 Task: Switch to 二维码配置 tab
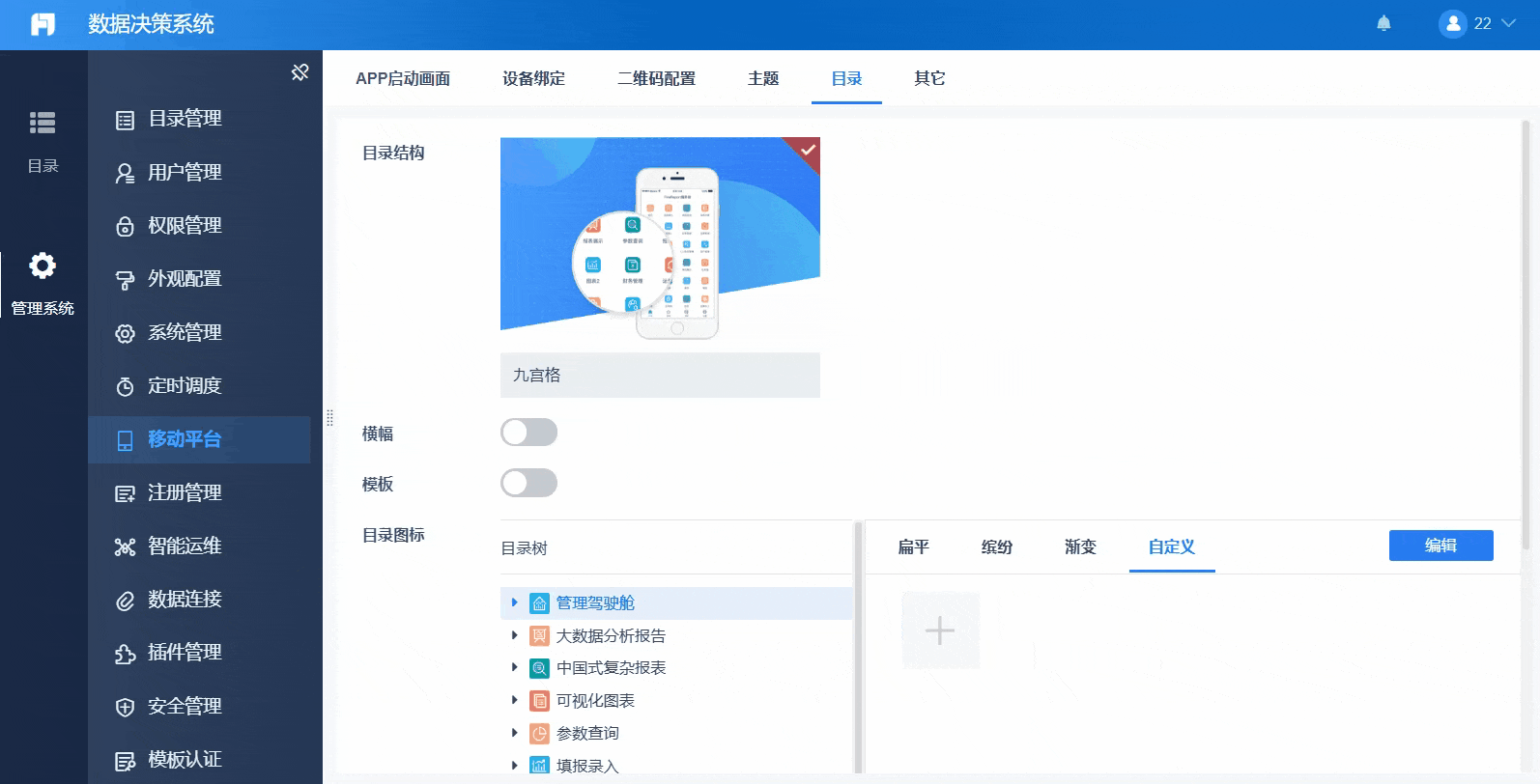[x=656, y=78]
